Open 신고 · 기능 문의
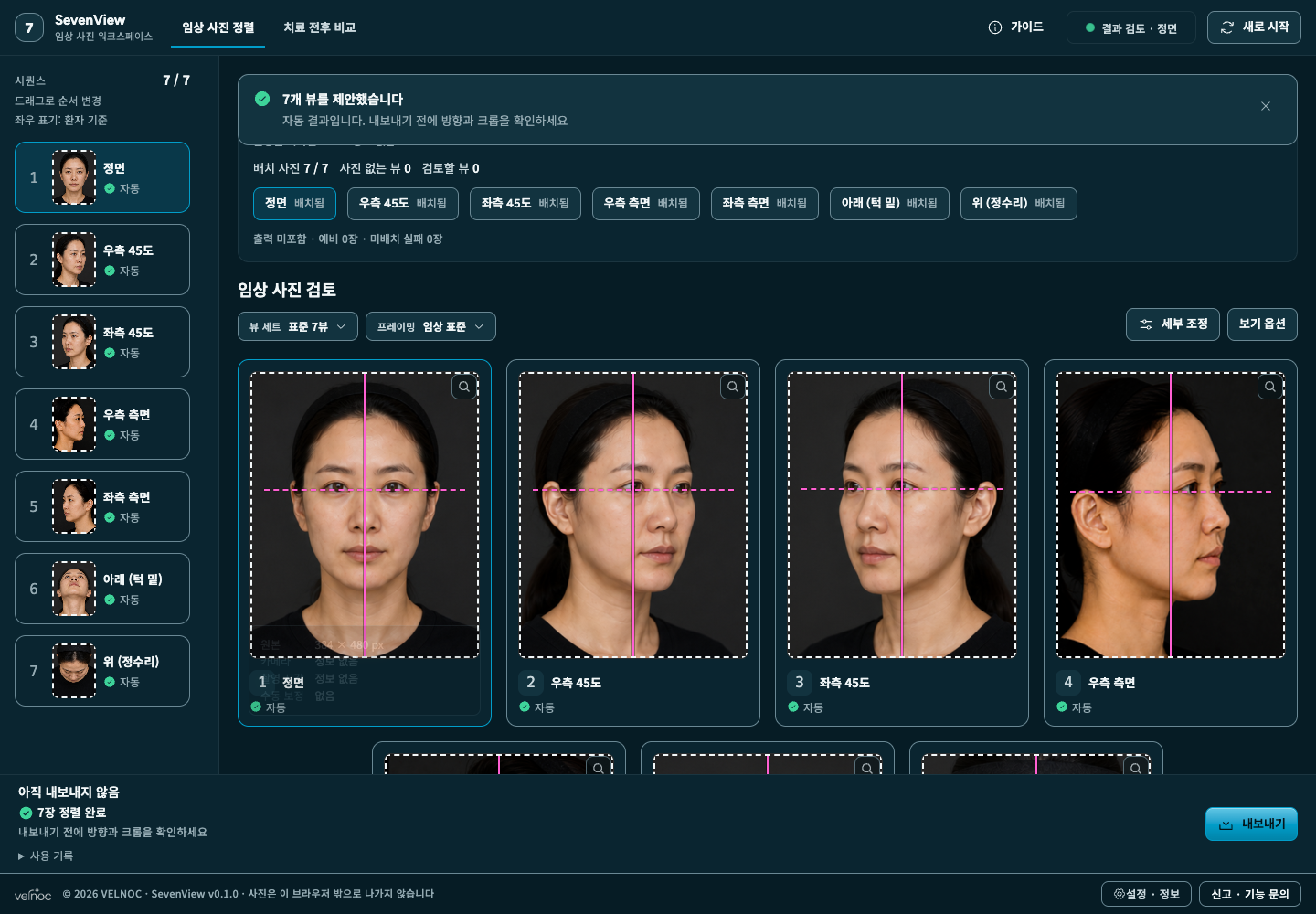Screen dimensions: 1316x914 pos(1250,894)
